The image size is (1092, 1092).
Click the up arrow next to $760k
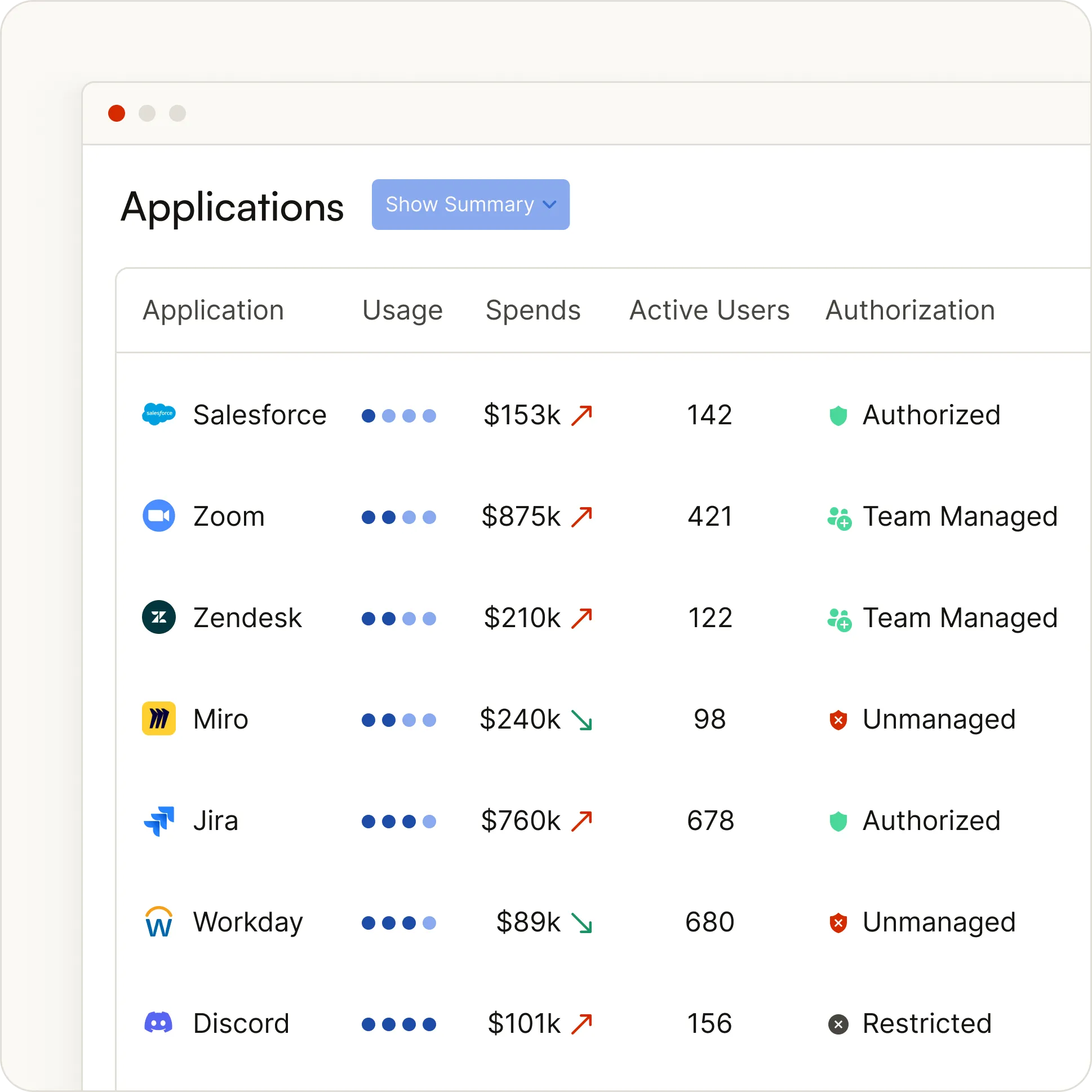(x=581, y=822)
